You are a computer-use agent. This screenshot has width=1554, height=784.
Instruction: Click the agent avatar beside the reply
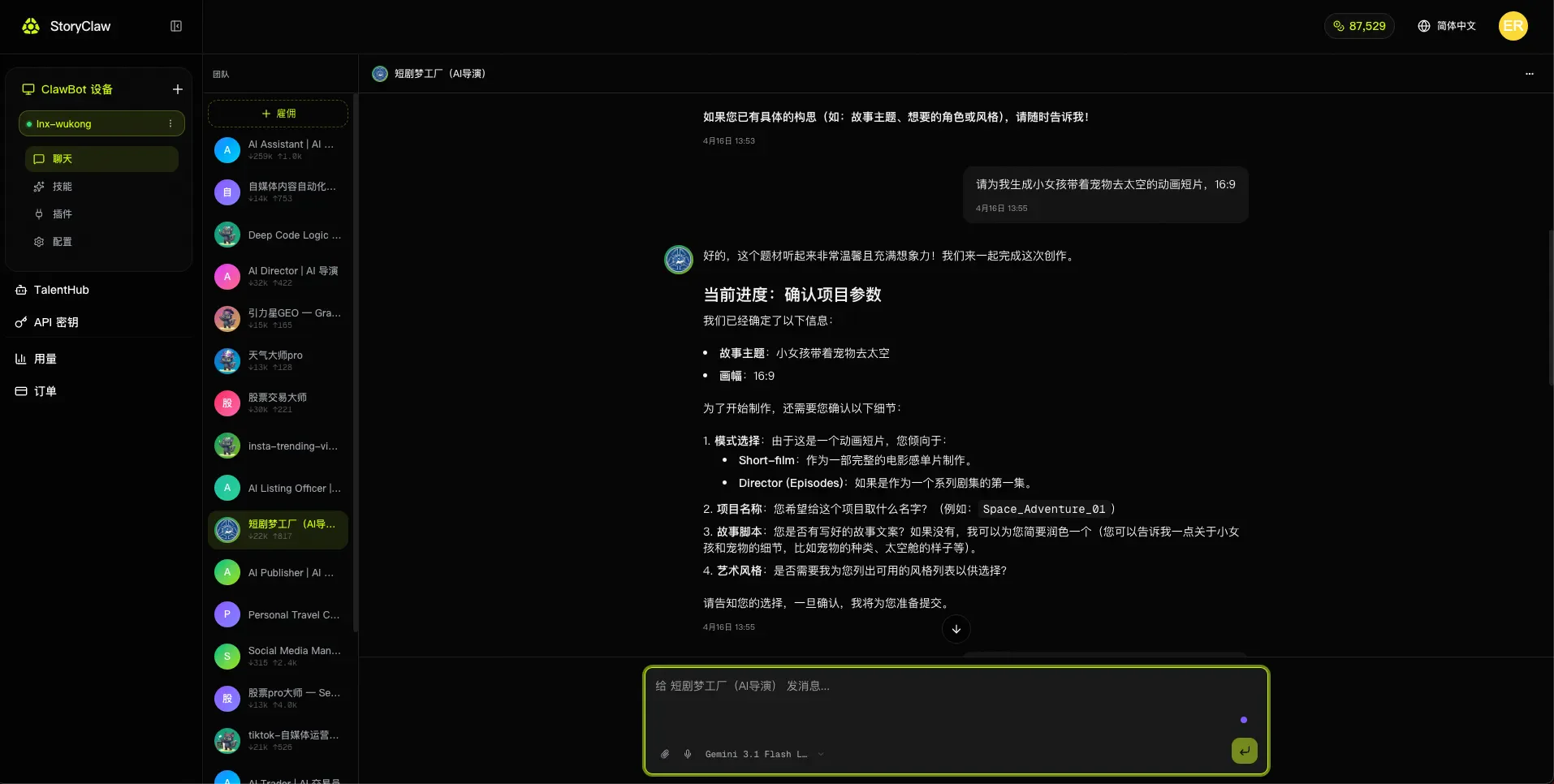(x=679, y=260)
